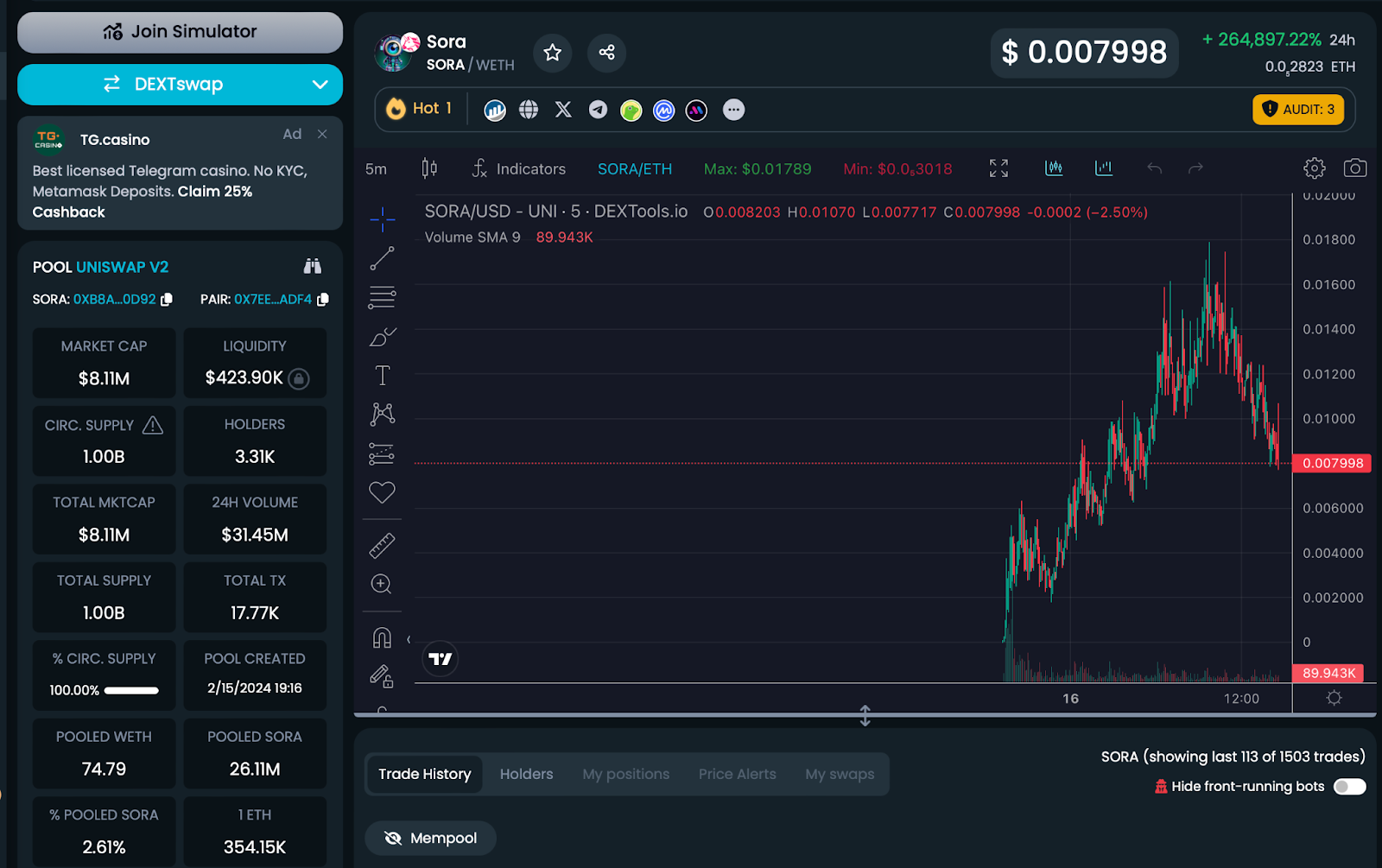Click the second chart-mode icon before undo
The width and height of the screenshot is (1382, 868).
[1104, 168]
